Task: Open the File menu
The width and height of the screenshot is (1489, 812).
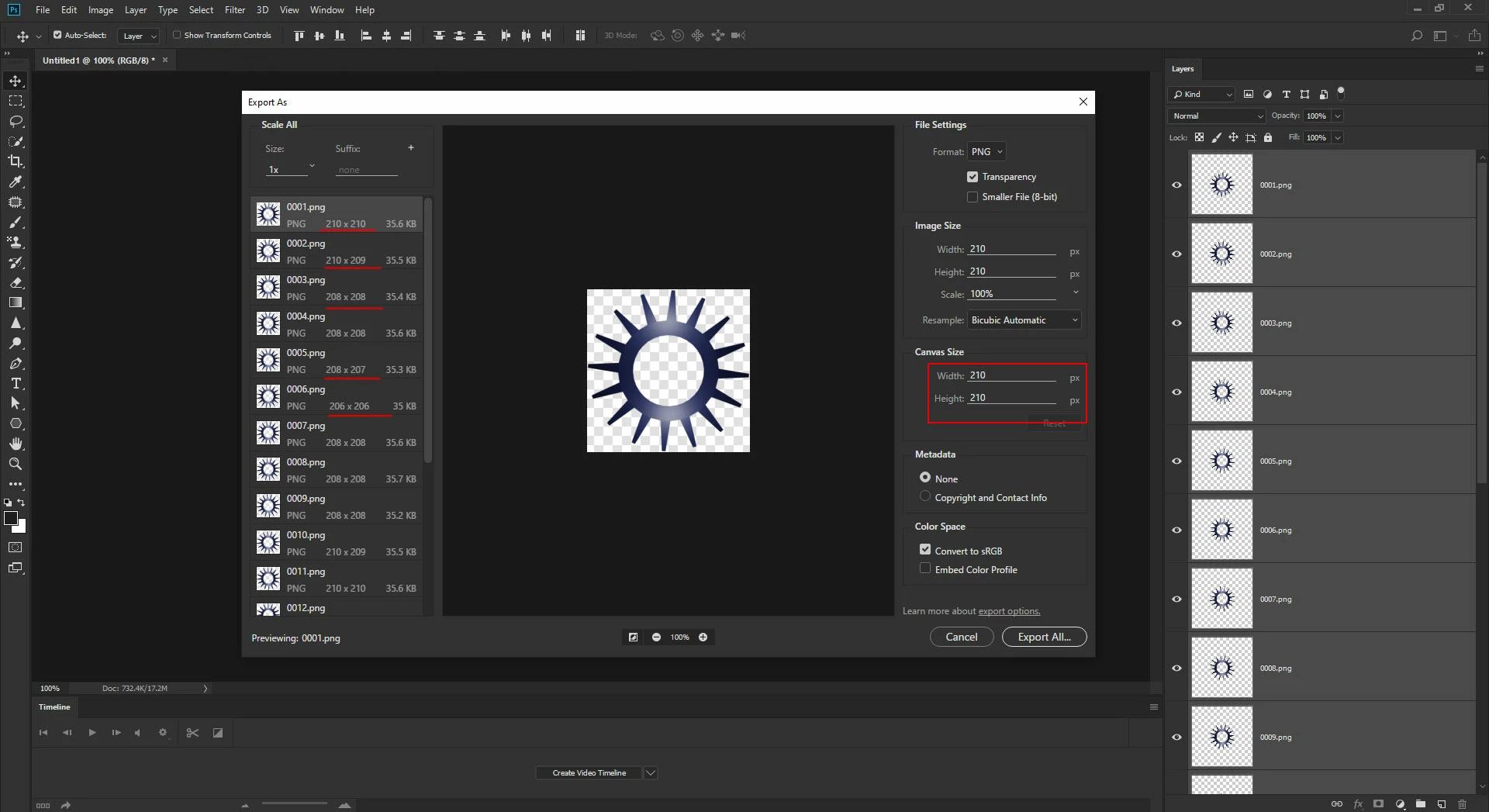Action: tap(43, 10)
